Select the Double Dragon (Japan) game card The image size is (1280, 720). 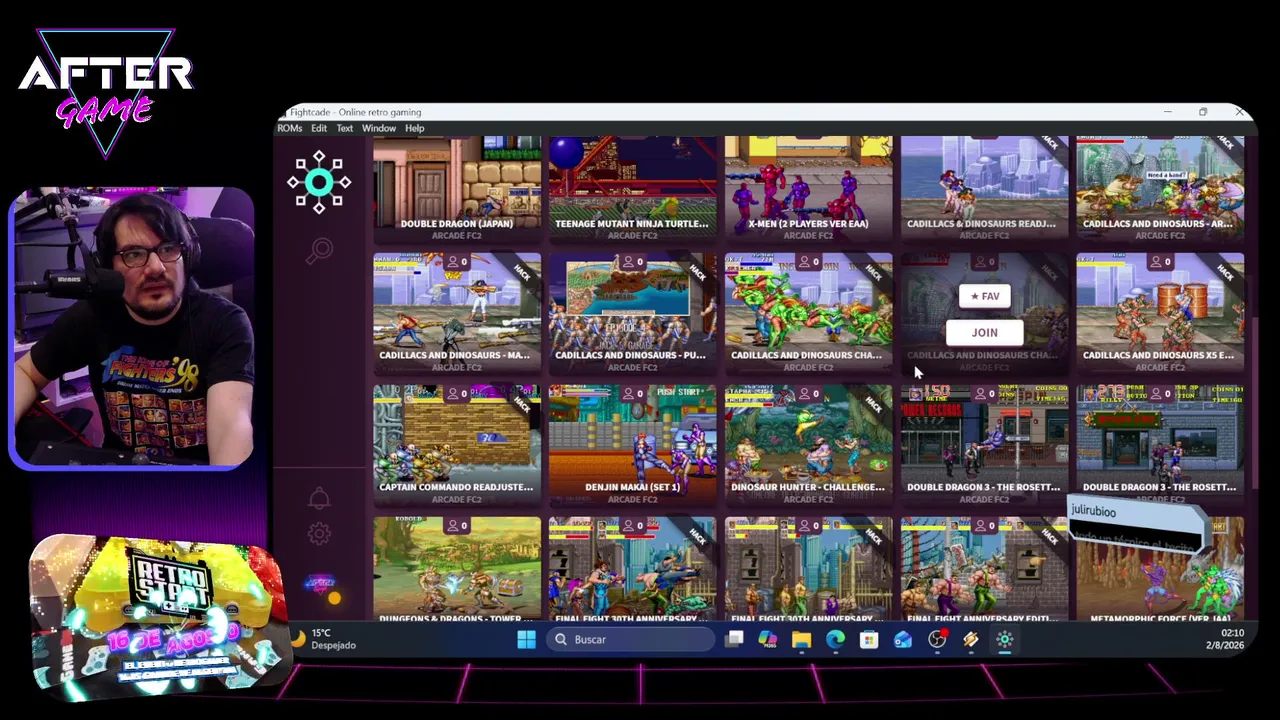tap(457, 188)
